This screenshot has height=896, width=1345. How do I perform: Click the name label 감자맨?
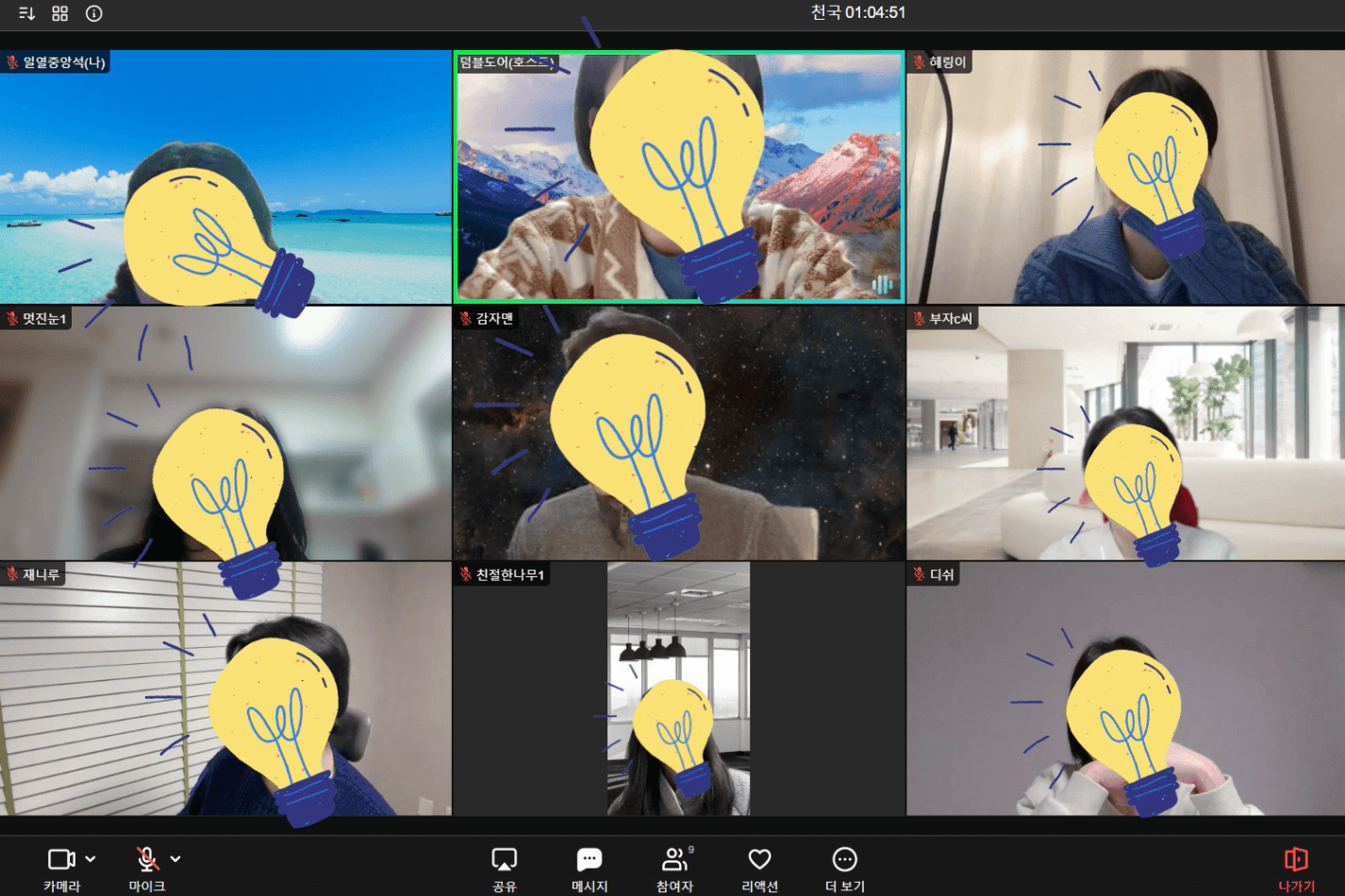pos(495,319)
